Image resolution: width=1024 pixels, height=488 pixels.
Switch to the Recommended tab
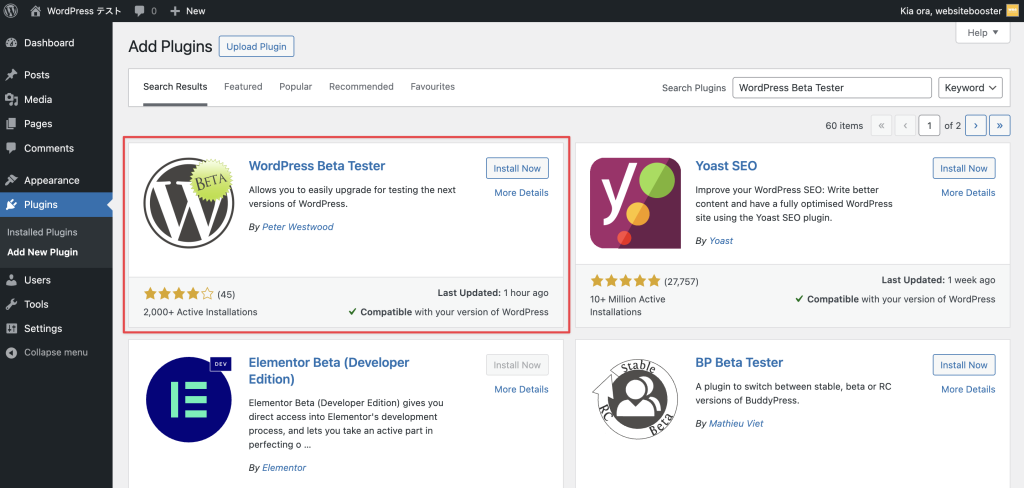(x=361, y=87)
